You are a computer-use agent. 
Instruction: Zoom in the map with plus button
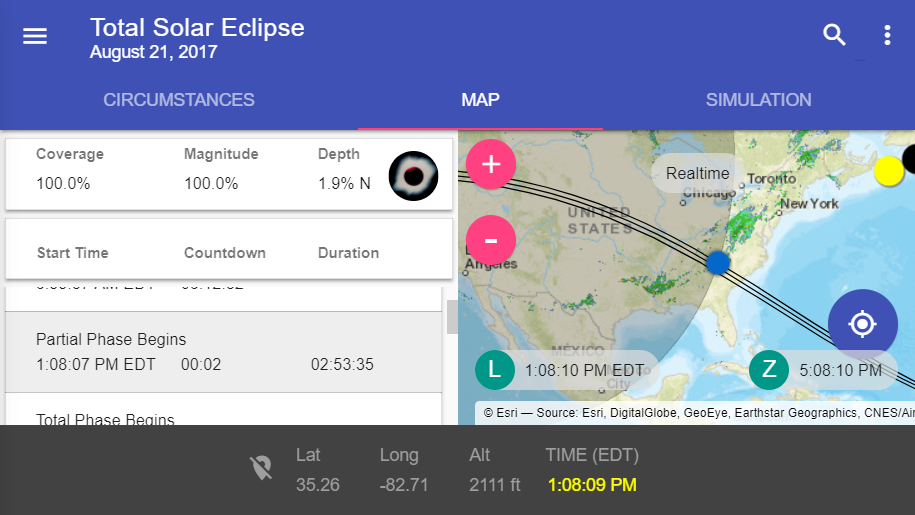tap(491, 164)
